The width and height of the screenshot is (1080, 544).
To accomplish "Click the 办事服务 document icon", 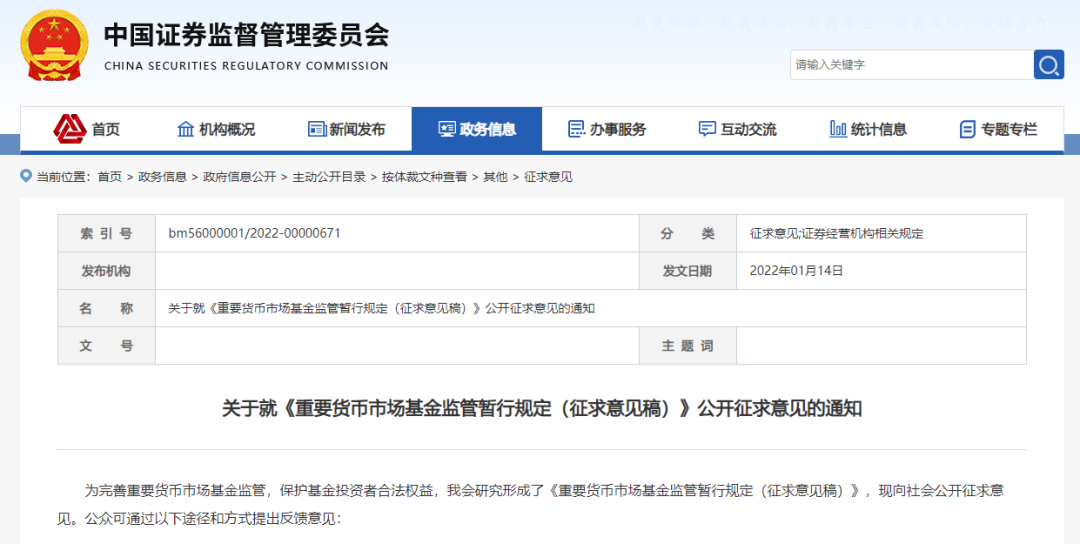I will [577, 129].
